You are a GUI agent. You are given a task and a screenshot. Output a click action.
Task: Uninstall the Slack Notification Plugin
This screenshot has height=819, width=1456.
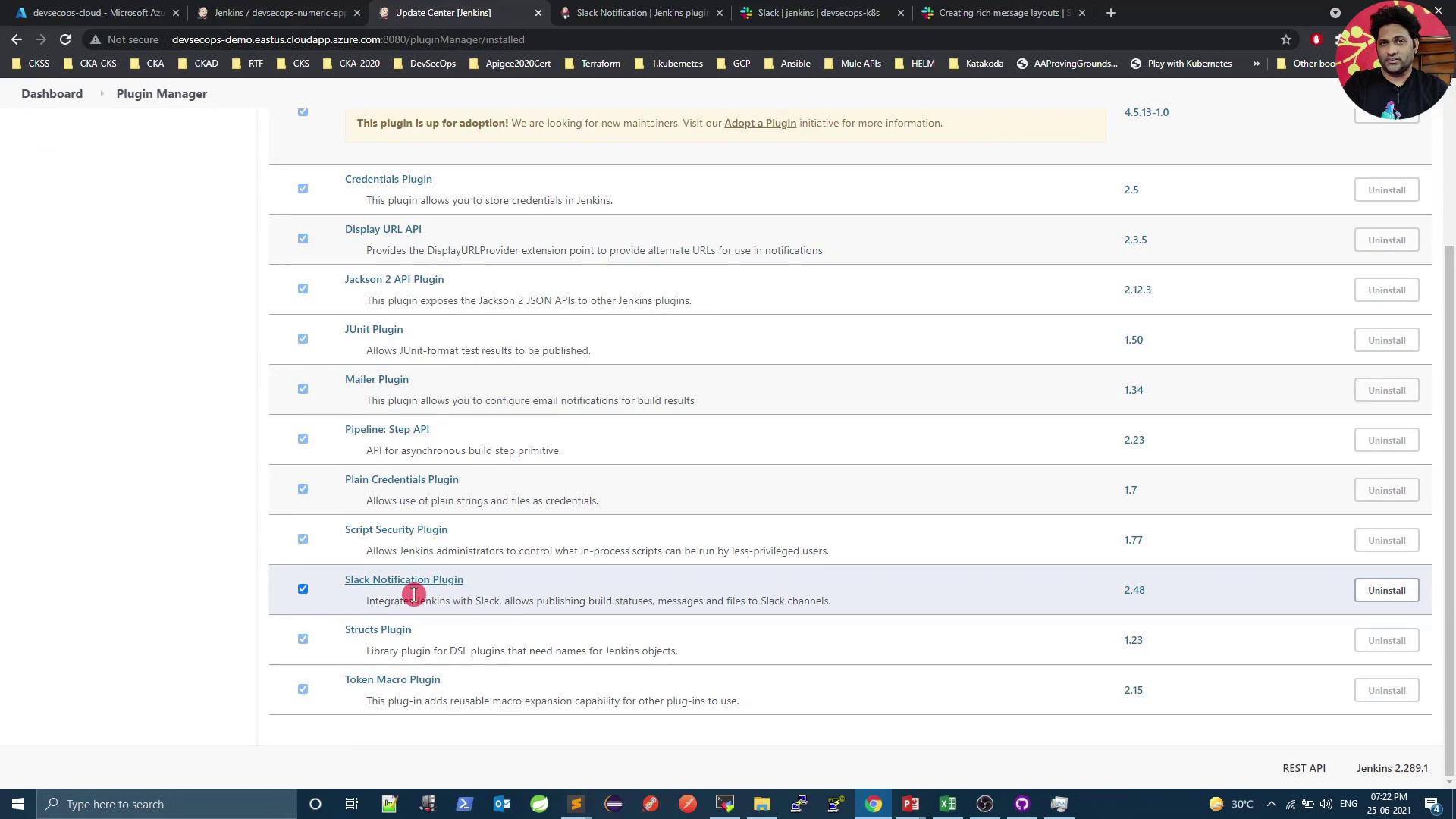coord(1386,591)
